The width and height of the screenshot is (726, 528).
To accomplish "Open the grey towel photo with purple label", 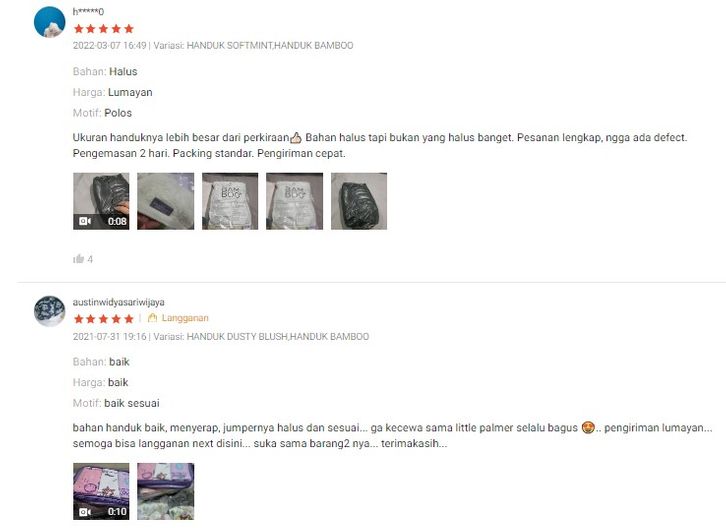I will coord(165,201).
